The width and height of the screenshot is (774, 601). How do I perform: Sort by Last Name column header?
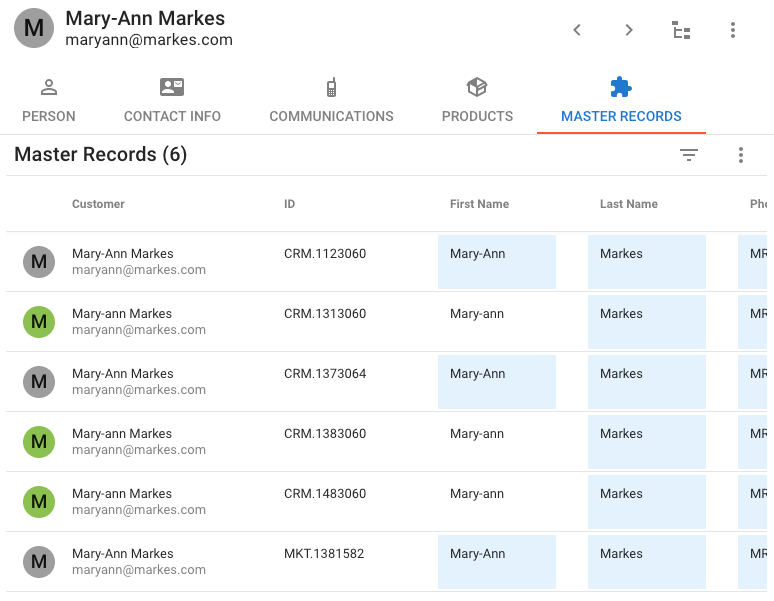coord(629,204)
